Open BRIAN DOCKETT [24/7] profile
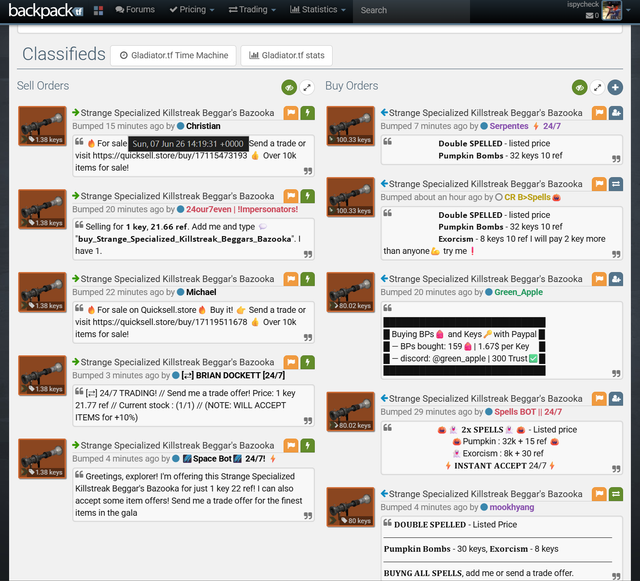Screen dimensions: 640x581 (x=233, y=376)
